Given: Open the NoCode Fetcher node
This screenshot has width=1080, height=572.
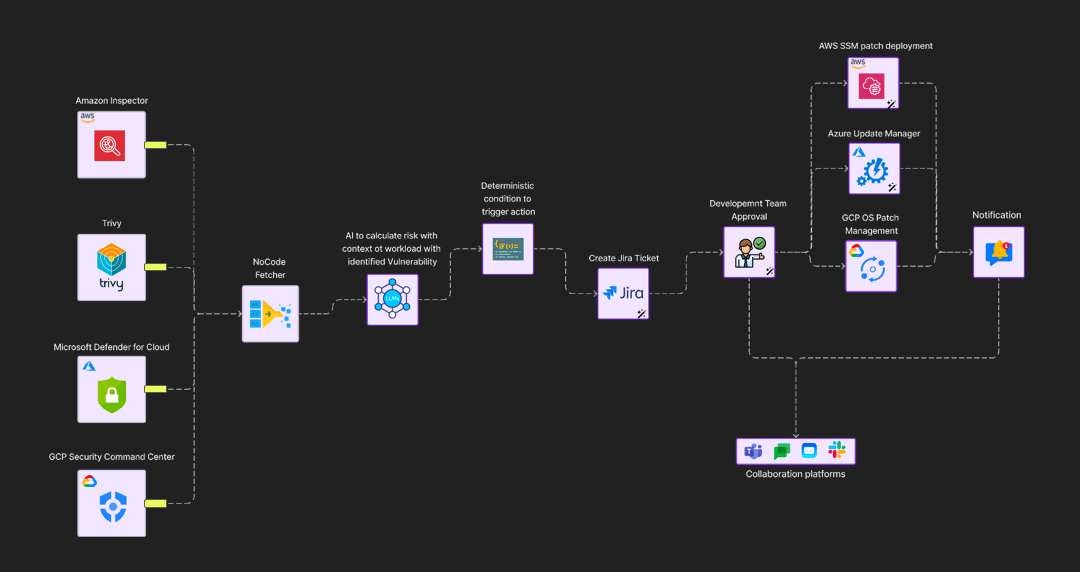Looking at the screenshot, I should tap(270, 314).
